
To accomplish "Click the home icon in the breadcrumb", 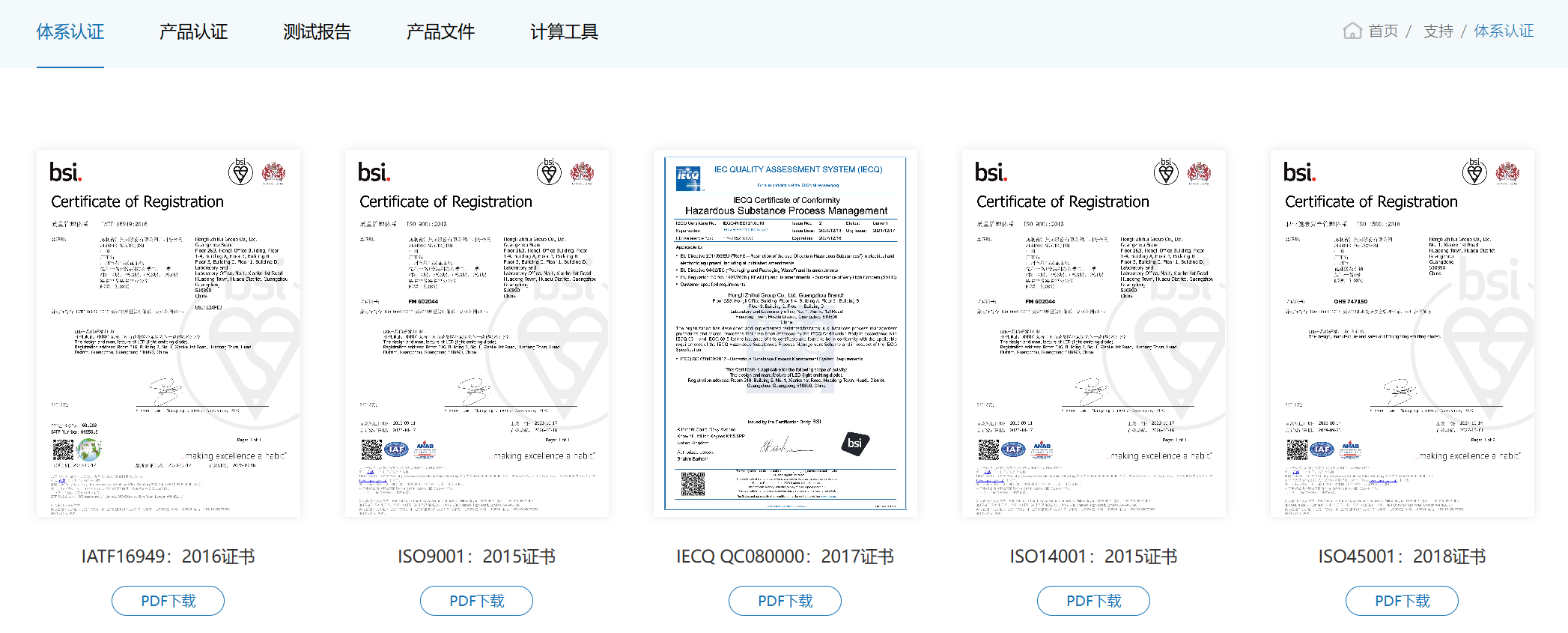I will pos(1352,31).
